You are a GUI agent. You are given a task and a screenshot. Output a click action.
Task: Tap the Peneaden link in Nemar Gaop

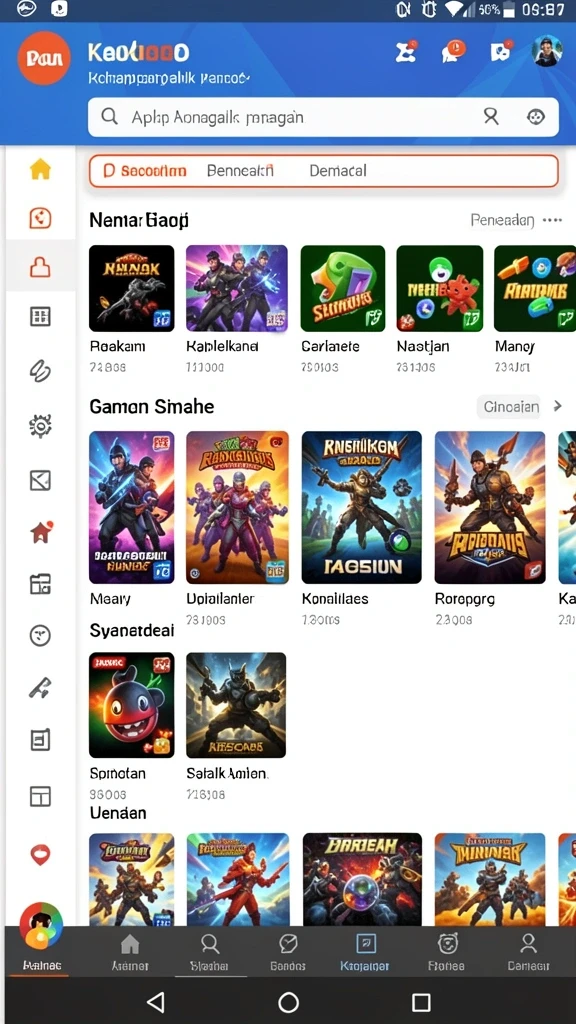click(x=502, y=221)
